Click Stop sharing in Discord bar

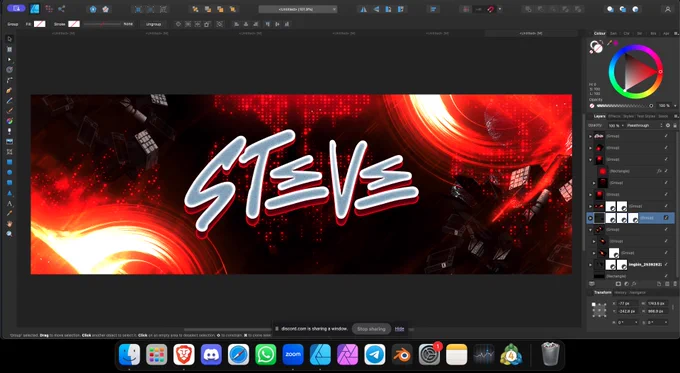[x=371, y=329]
